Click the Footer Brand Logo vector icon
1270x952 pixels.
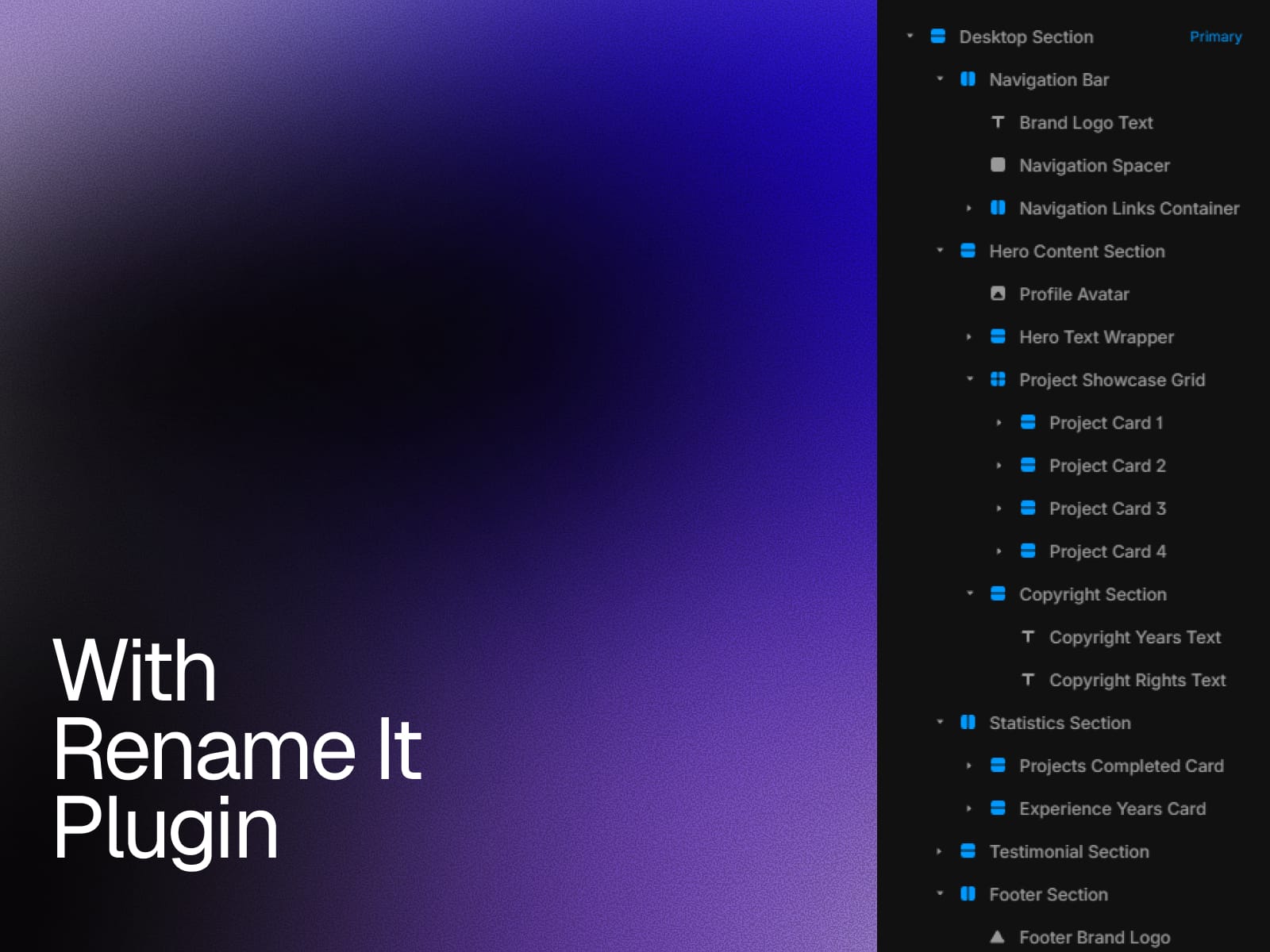pos(998,937)
